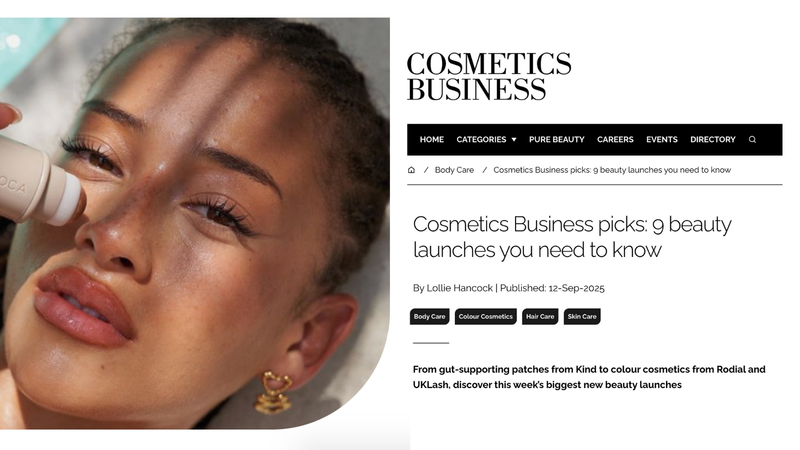Screen dimensions: 800x450
Task: Select the Body Care breadcrumb link
Action: click(454, 170)
